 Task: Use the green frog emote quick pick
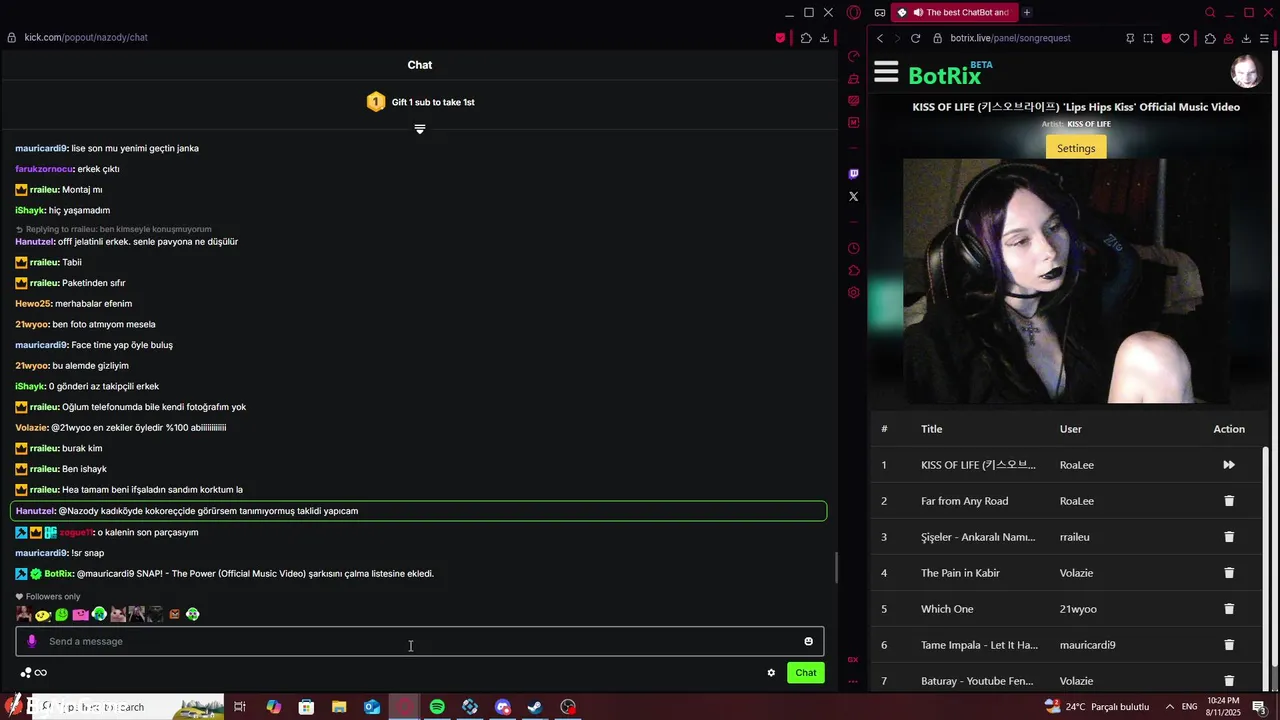(62, 614)
